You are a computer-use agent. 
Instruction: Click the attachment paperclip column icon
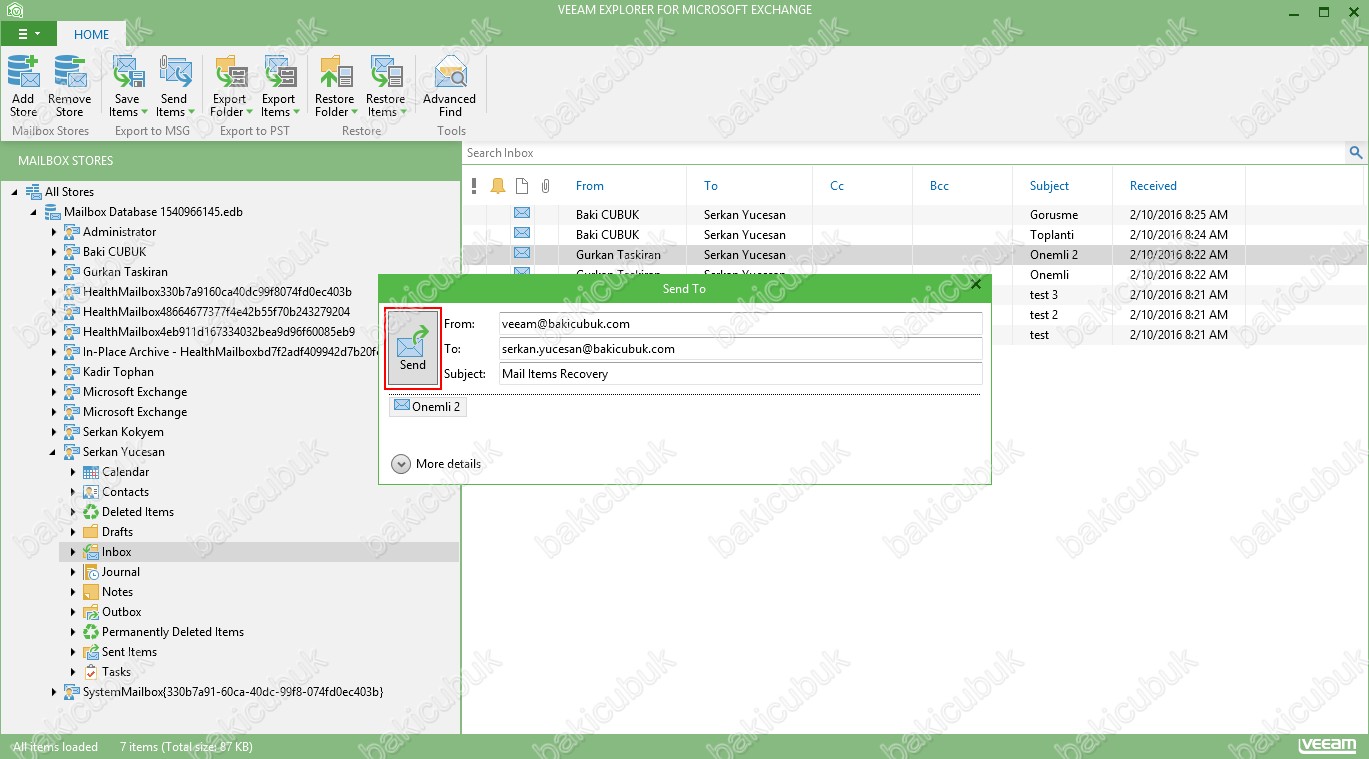click(x=546, y=186)
